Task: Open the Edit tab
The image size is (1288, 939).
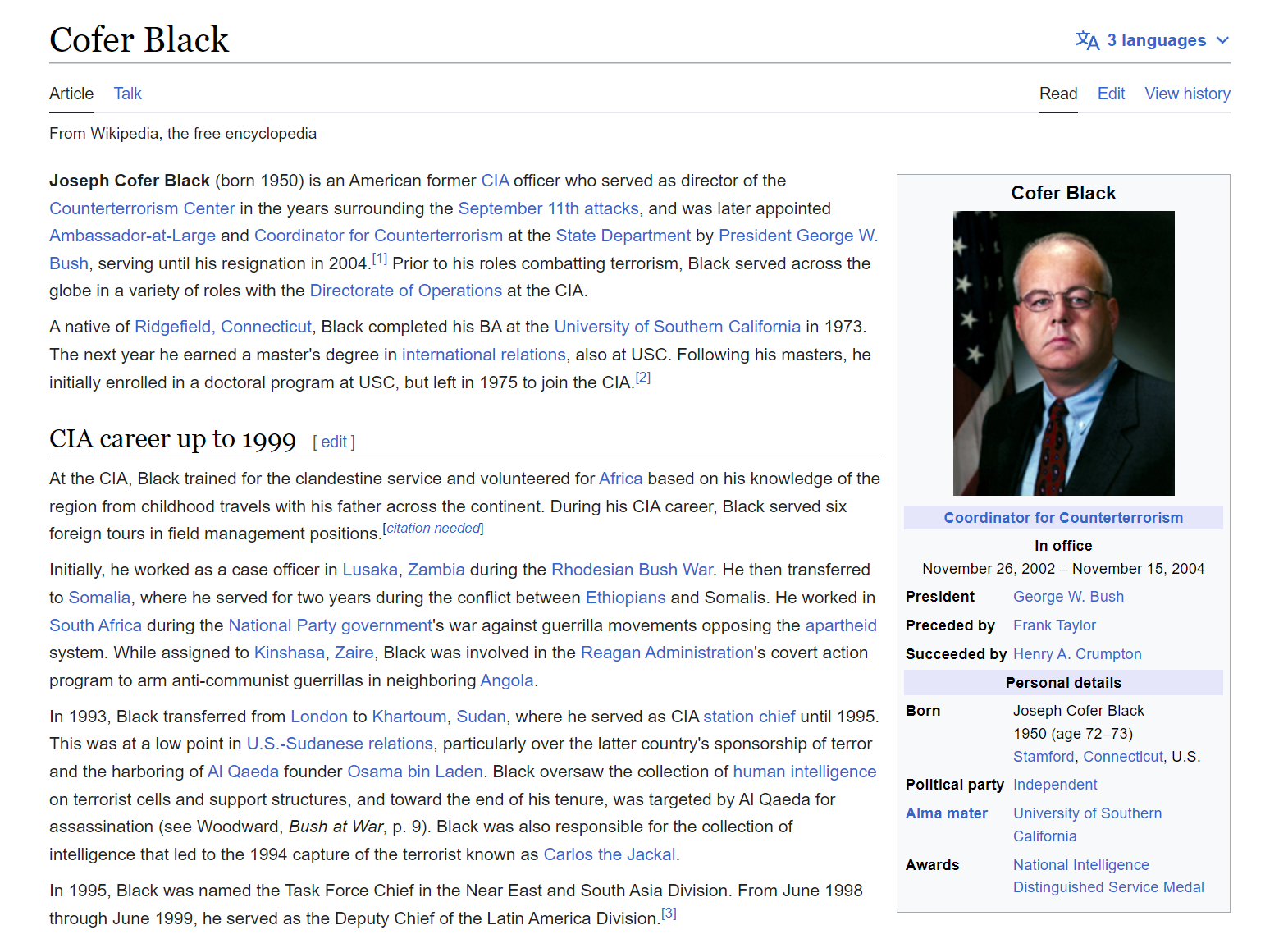Action: click(x=1111, y=94)
